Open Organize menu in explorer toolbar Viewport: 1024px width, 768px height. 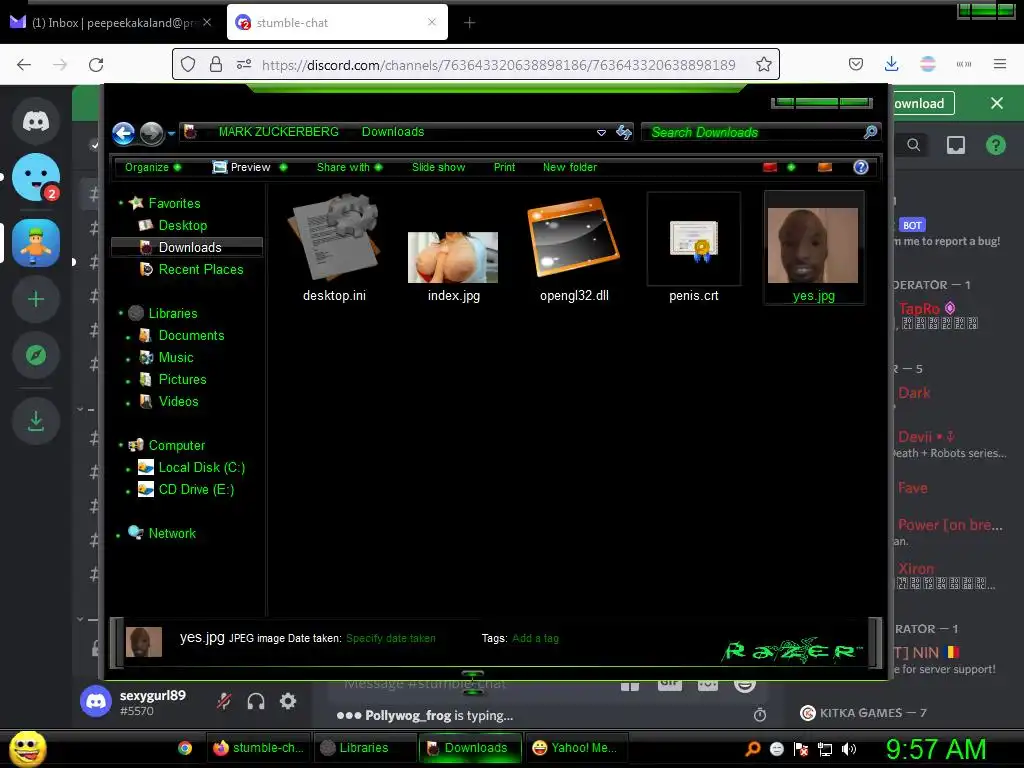click(153, 167)
